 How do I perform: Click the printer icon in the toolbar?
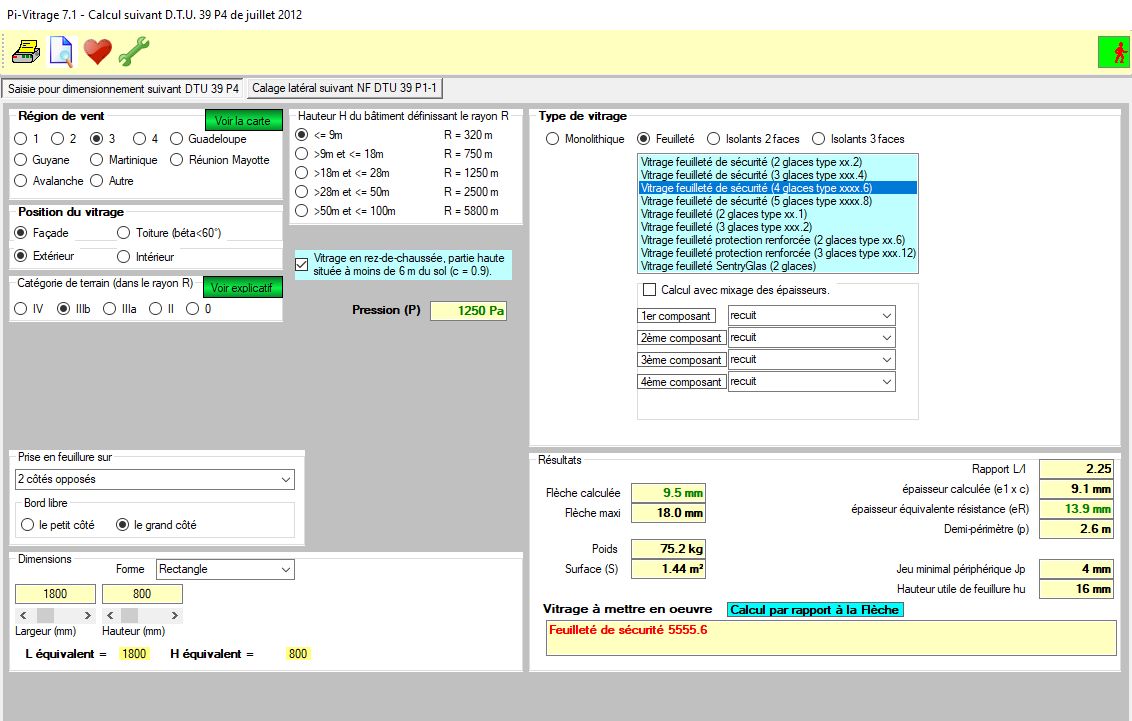point(25,50)
